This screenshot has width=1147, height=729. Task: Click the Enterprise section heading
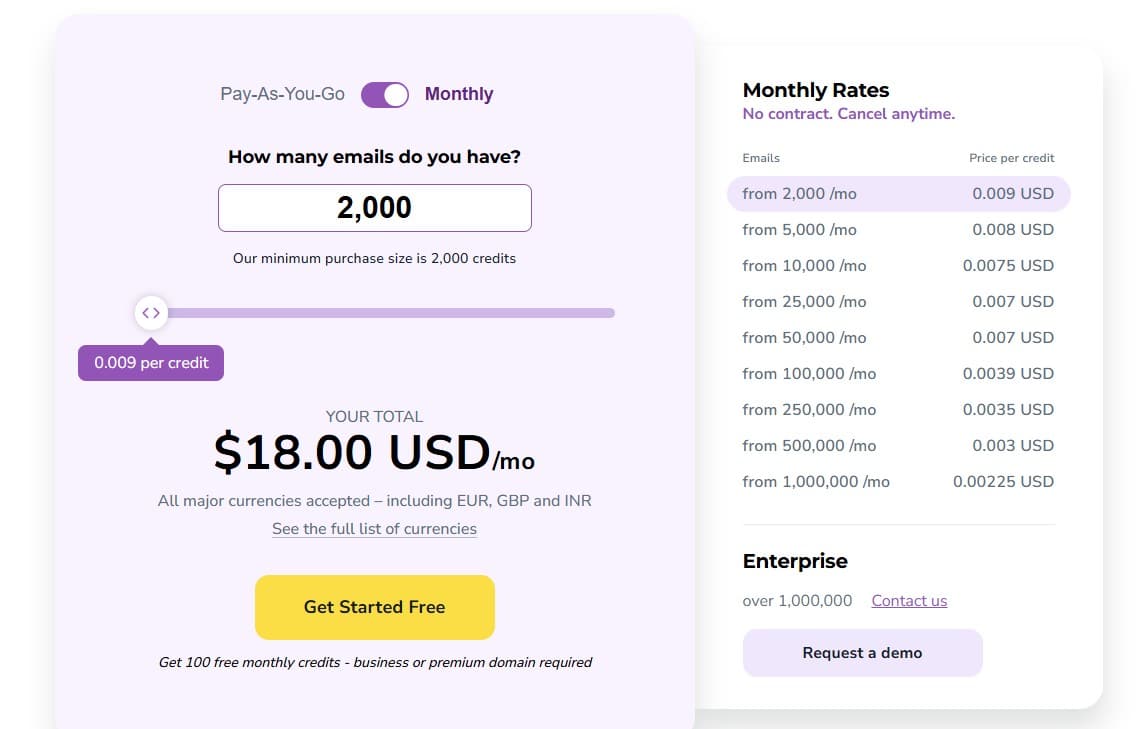(x=795, y=561)
